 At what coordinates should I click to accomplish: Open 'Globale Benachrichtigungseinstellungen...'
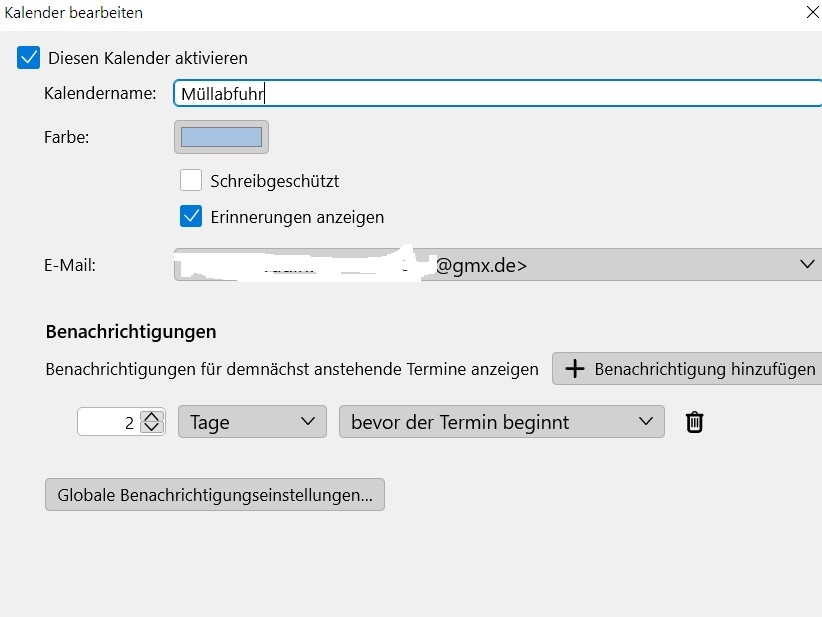[214, 495]
